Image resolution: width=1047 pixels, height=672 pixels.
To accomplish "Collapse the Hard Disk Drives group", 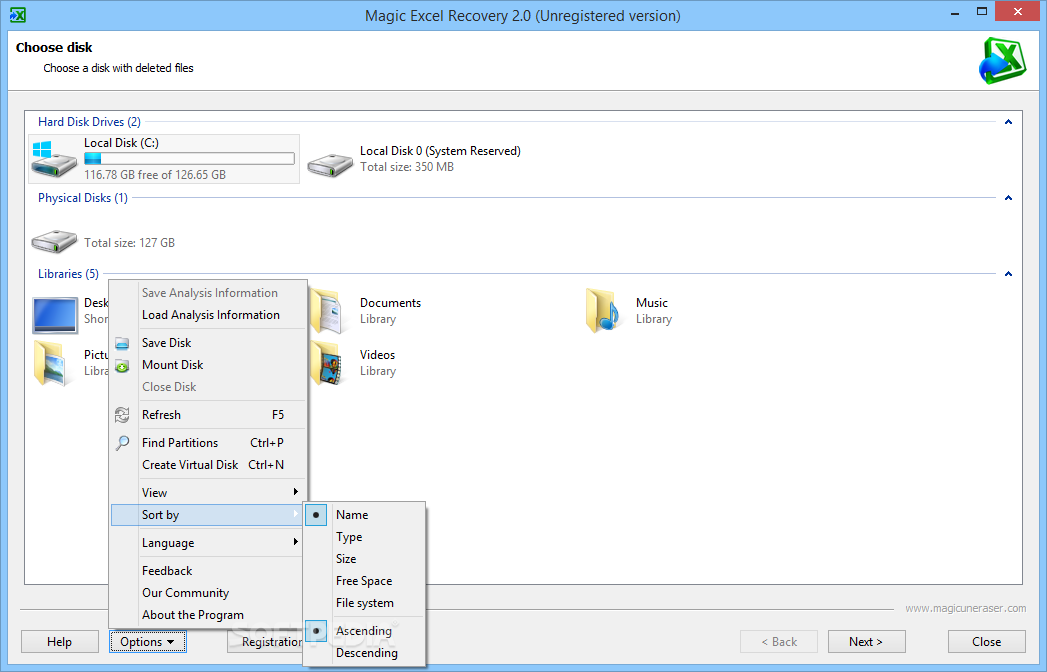I will pyautogui.click(x=1008, y=122).
